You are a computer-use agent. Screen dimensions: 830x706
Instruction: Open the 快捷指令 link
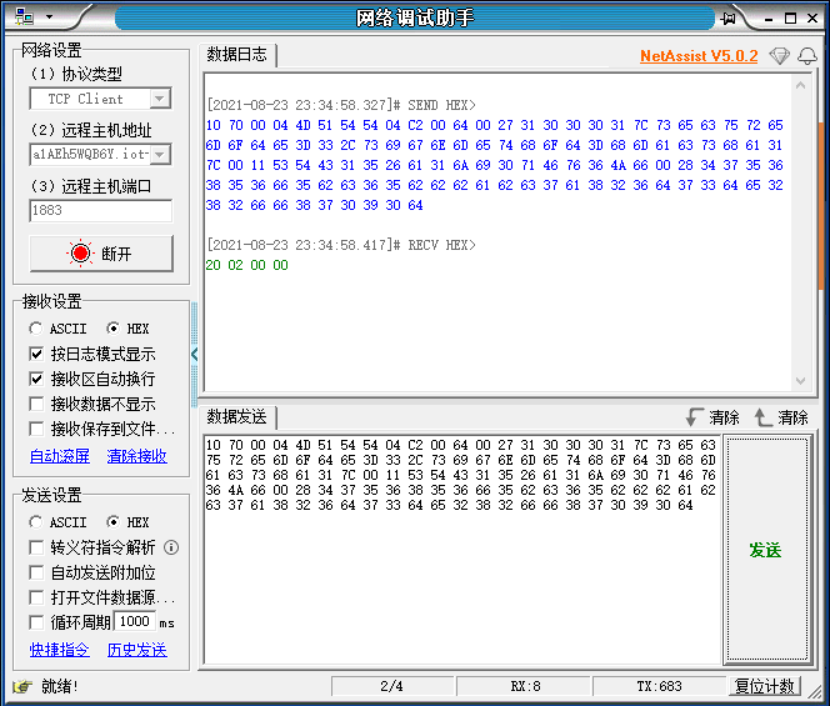point(60,650)
